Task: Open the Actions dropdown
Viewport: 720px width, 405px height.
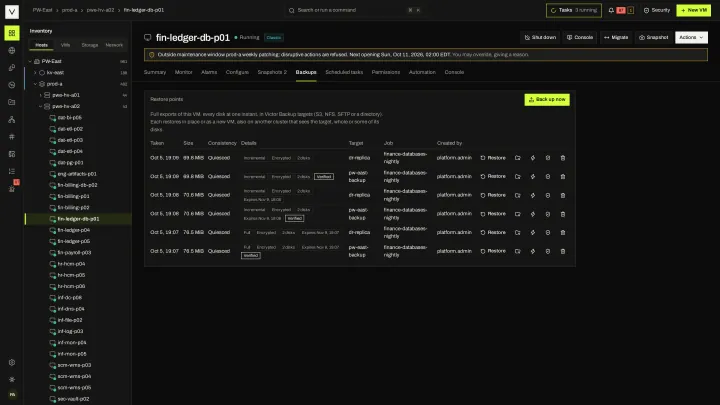Action: 691,37
